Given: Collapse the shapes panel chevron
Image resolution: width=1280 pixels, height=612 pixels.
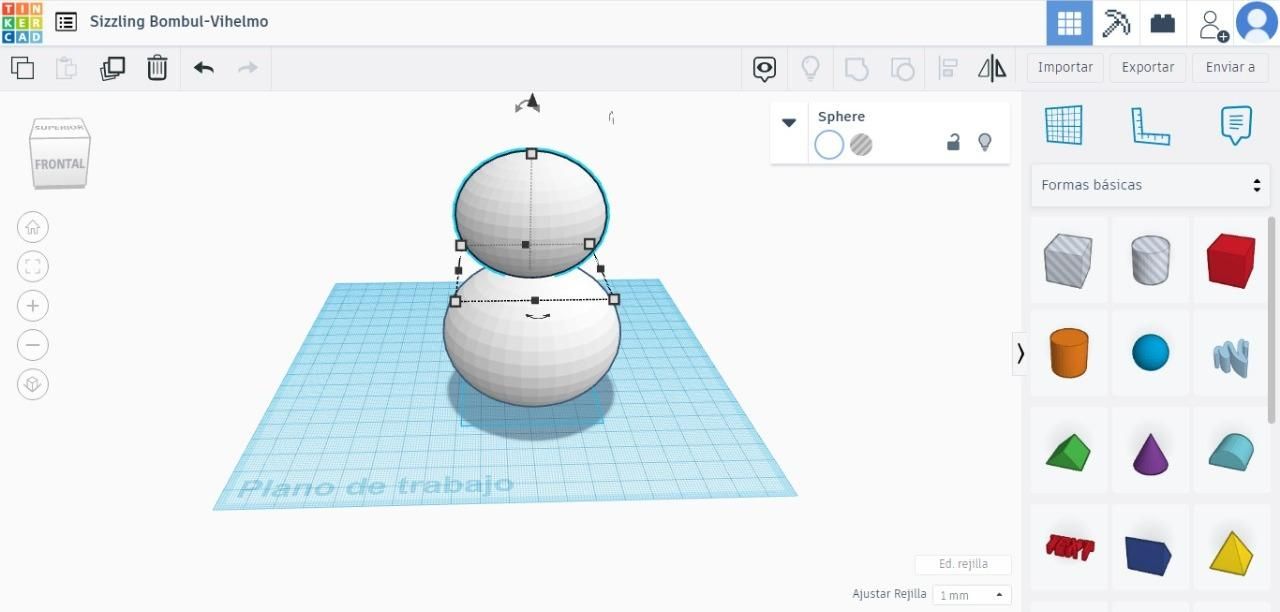Looking at the screenshot, I should pyautogui.click(x=1020, y=353).
